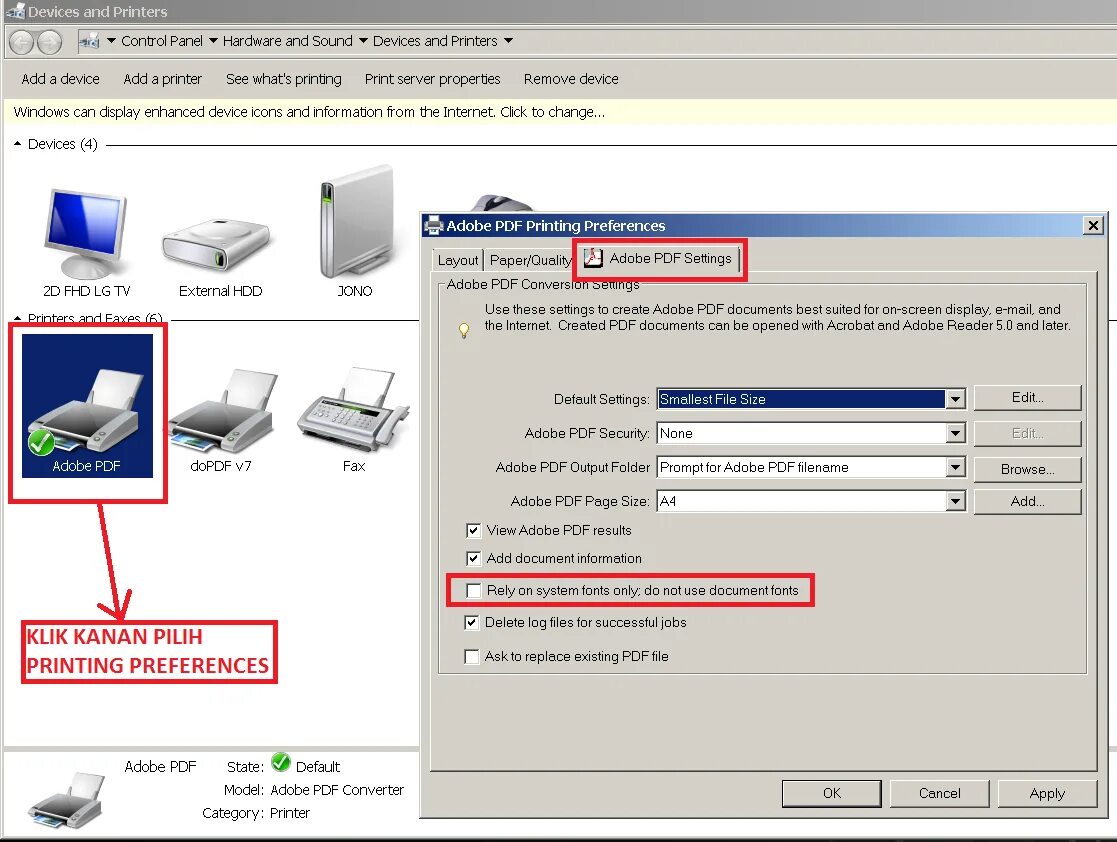Expand the Hardware and Sound breadcrumb arrow
This screenshot has width=1117, height=842.
(363, 41)
